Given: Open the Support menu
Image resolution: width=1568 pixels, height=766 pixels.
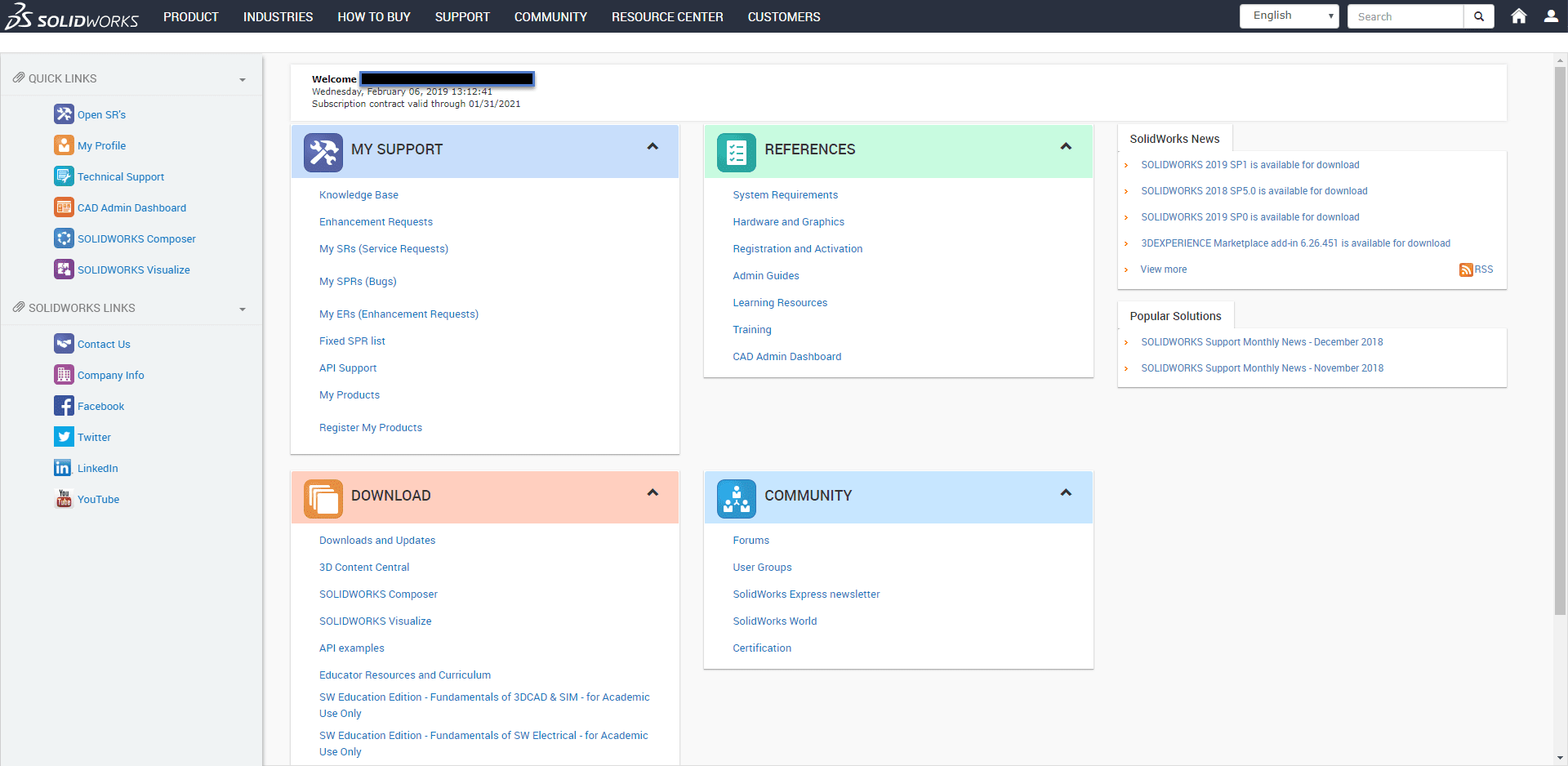Looking at the screenshot, I should (462, 16).
